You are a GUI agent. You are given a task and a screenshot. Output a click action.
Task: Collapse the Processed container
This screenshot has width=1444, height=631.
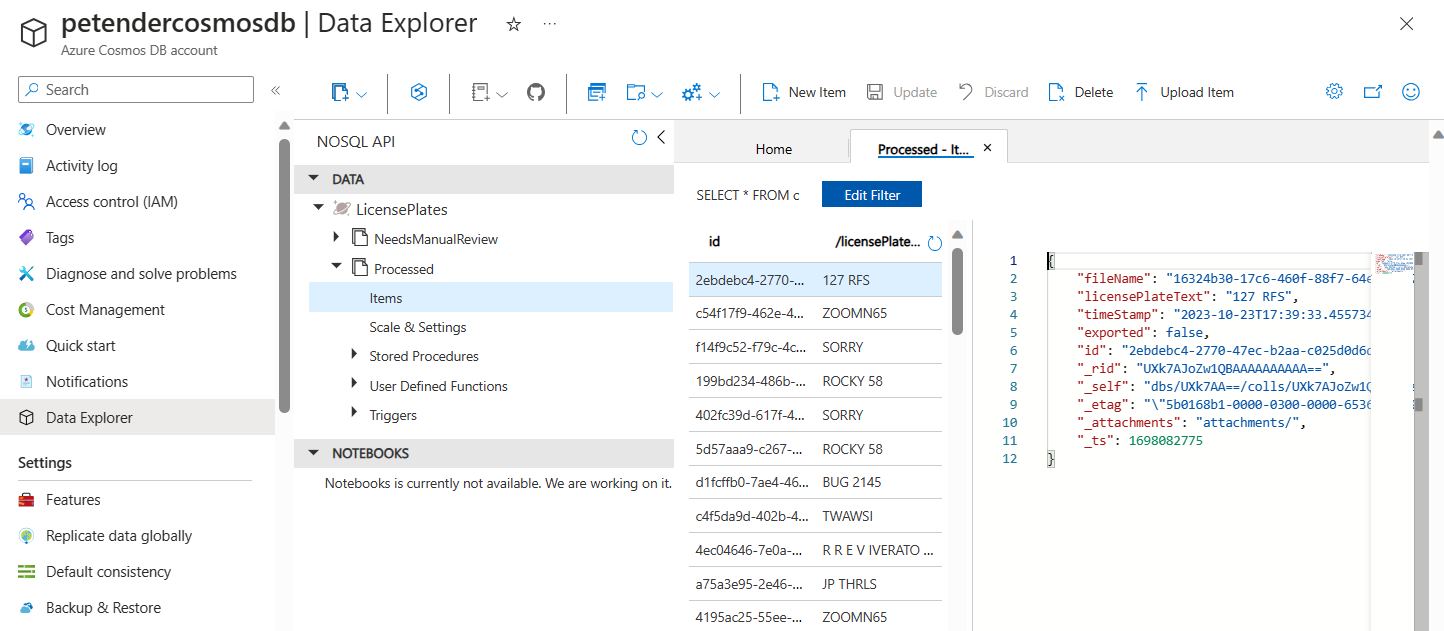pyautogui.click(x=336, y=267)
